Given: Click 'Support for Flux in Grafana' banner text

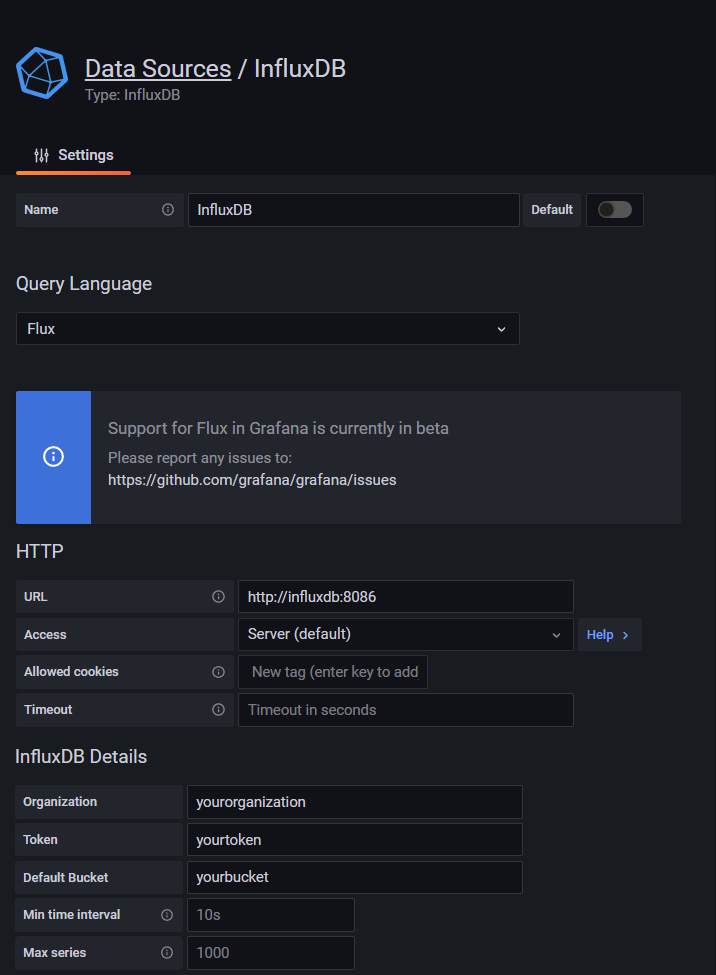Looking at the screenshot, I should coord(278,428).
